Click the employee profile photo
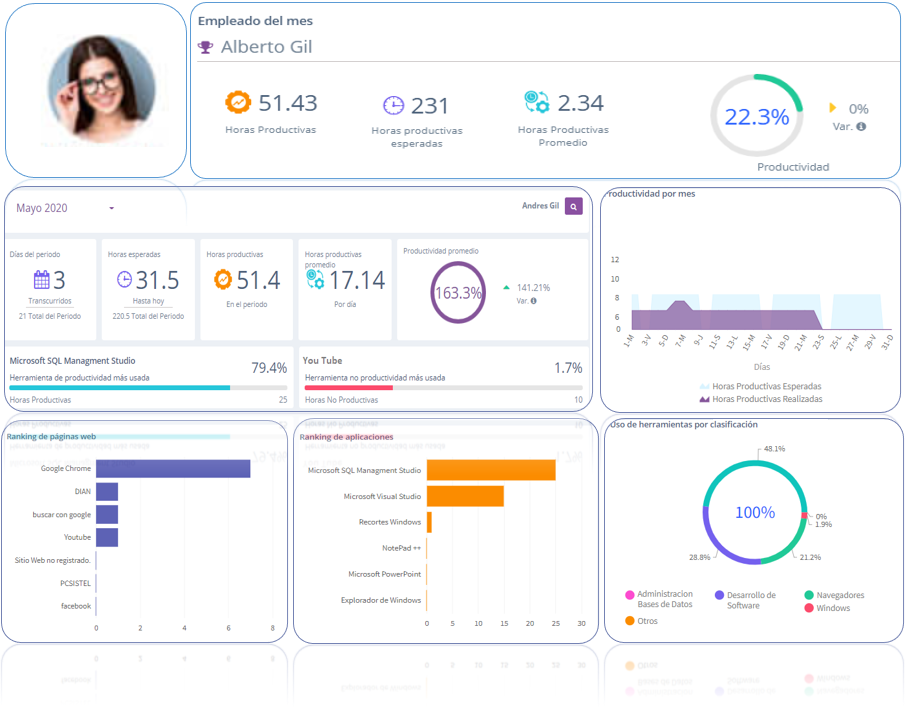Viewport: 911px width, 713px height. click(102, 88)
